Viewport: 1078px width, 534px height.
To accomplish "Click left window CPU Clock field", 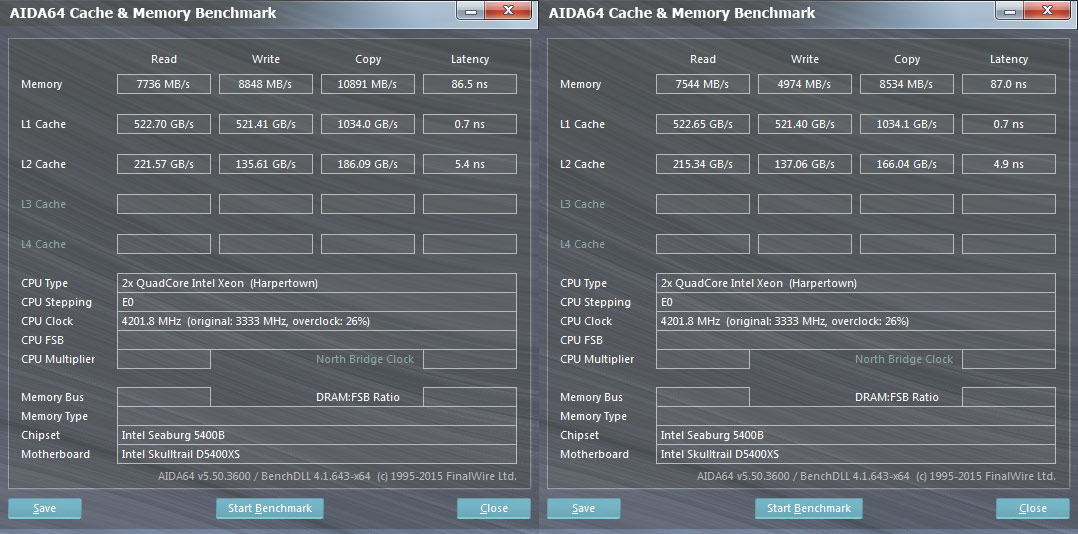I will click(x=317, y=321).
